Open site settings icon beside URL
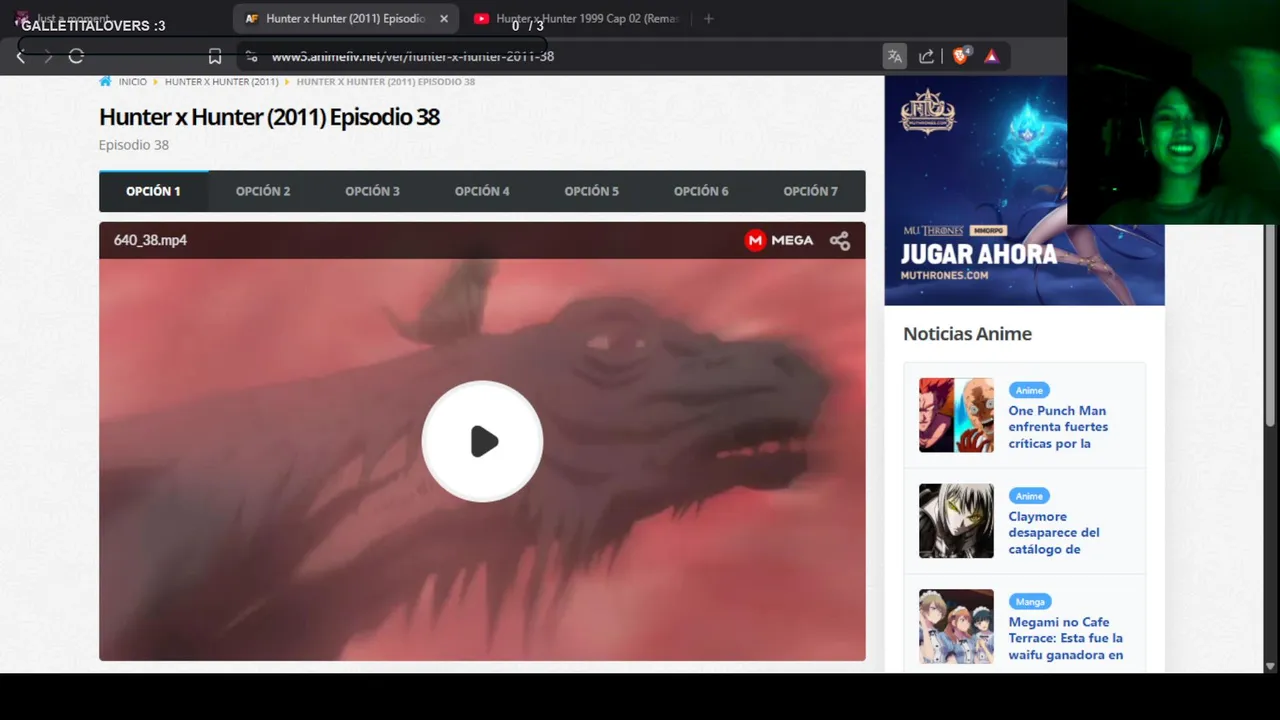The image size is (1280, 720). [252, 56]
